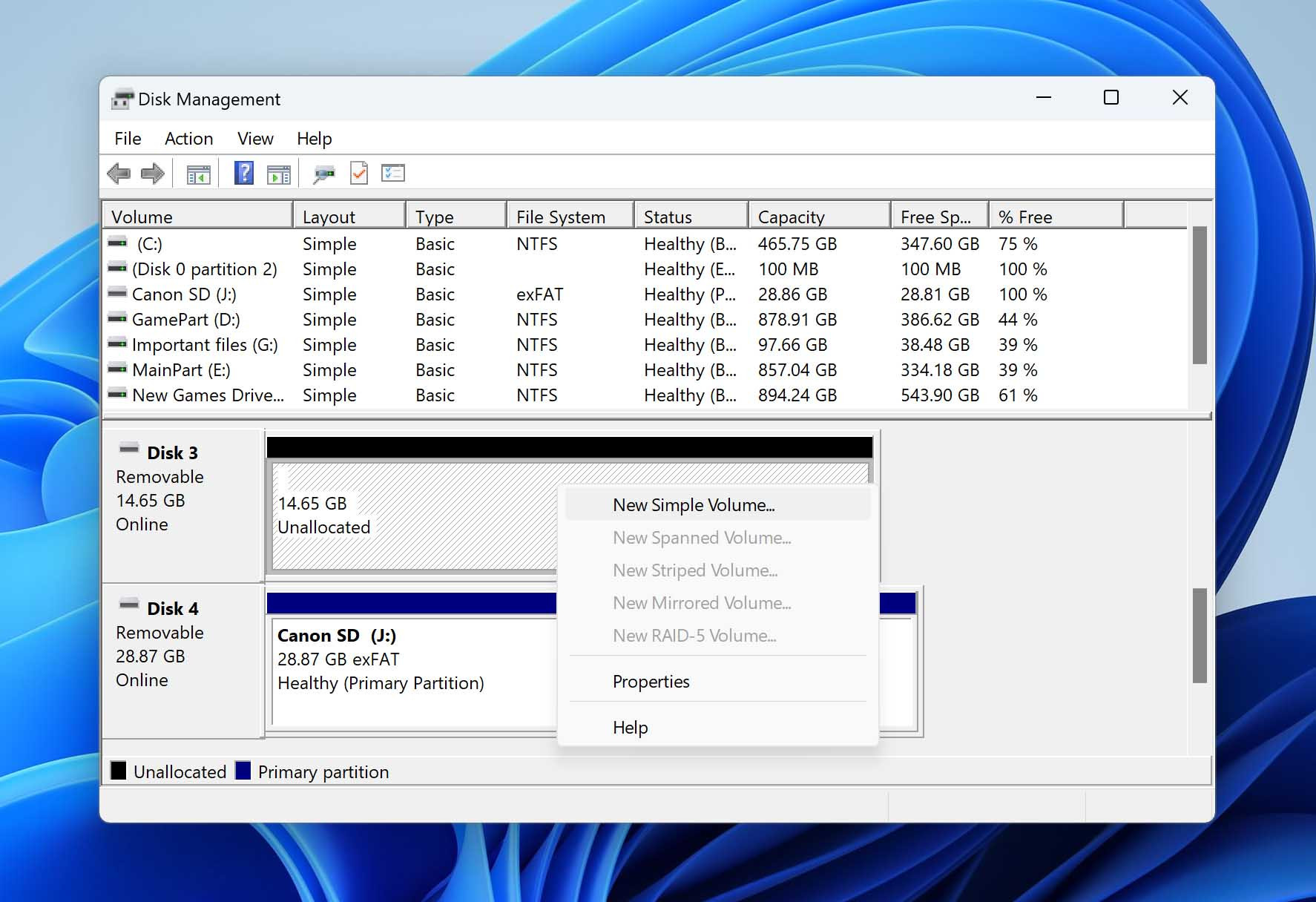
Task: Click Show/Hide Console Tree toolbar icon
Action: [x=198, y=174]
